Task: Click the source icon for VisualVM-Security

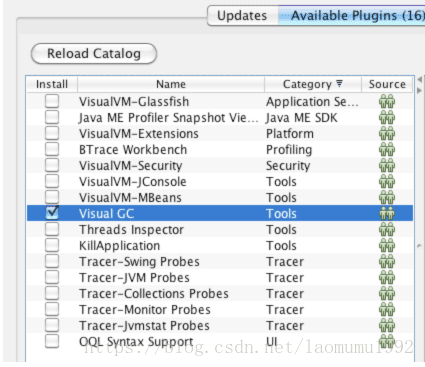Action: pyautogui.click(x=387, y=165)
